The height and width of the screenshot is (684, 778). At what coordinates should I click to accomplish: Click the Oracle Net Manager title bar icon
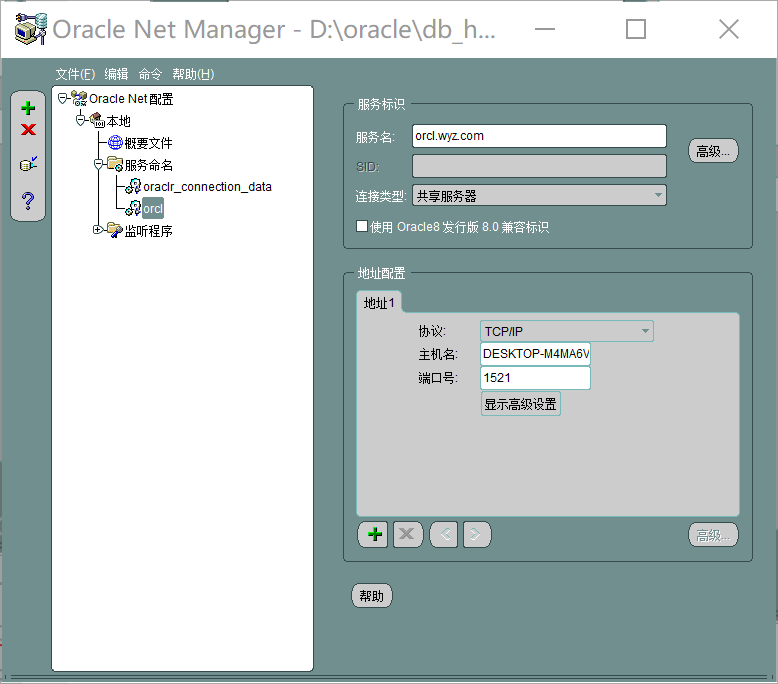[31, 29]
